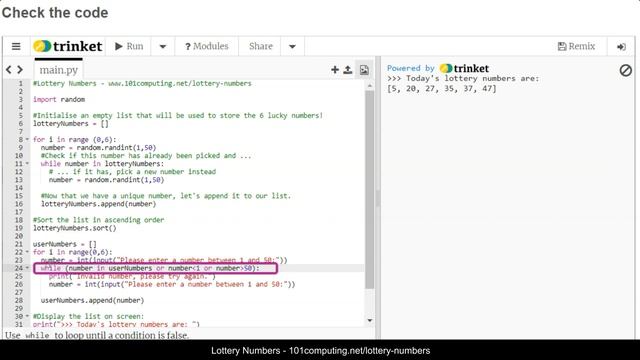
Task: Collapse the for loop at line 22
Action: pyautogui.click(x=27, y=252)
